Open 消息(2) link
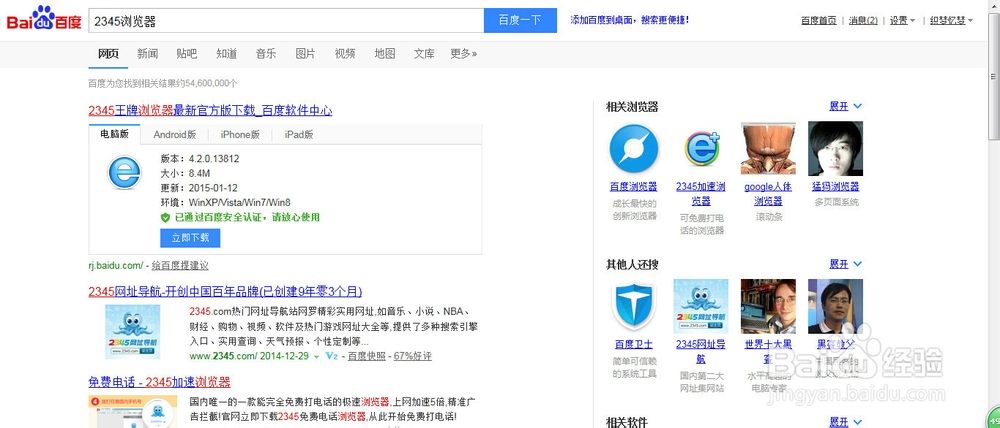The width and height of the screenshot is (1000, 428). [x=863, y=20]
